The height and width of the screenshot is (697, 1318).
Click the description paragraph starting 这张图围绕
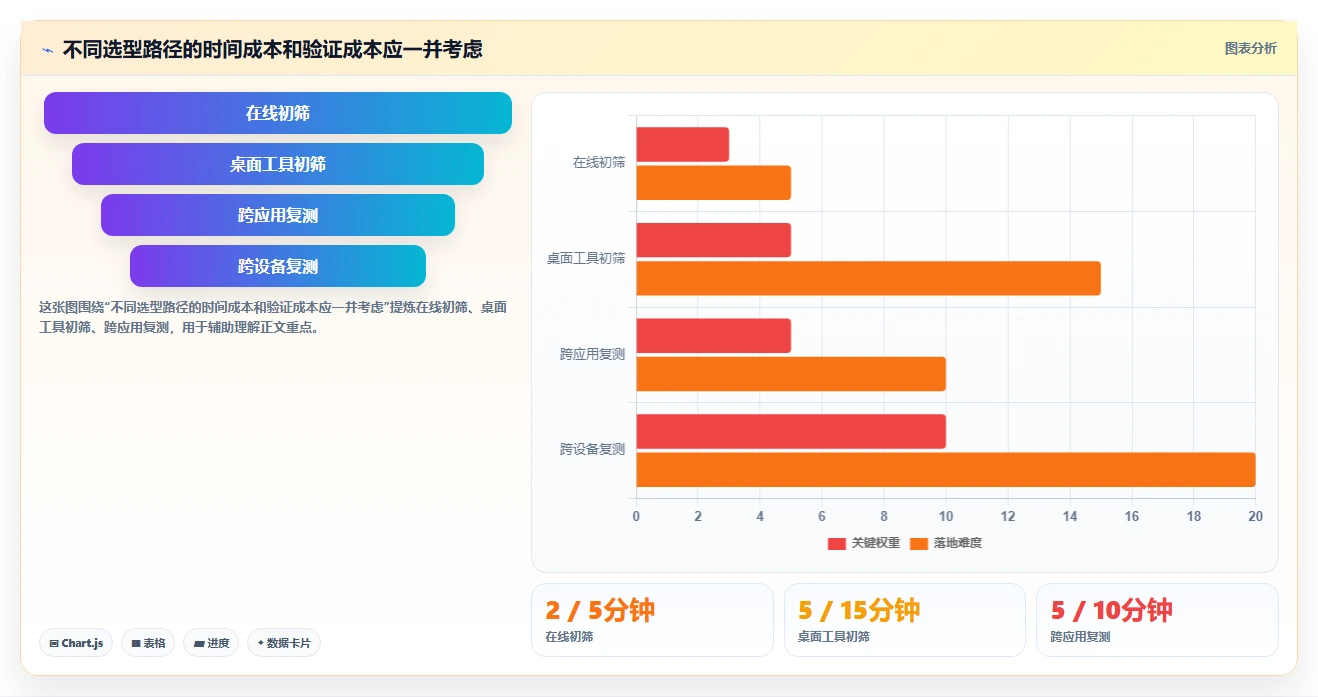[273, 317]
